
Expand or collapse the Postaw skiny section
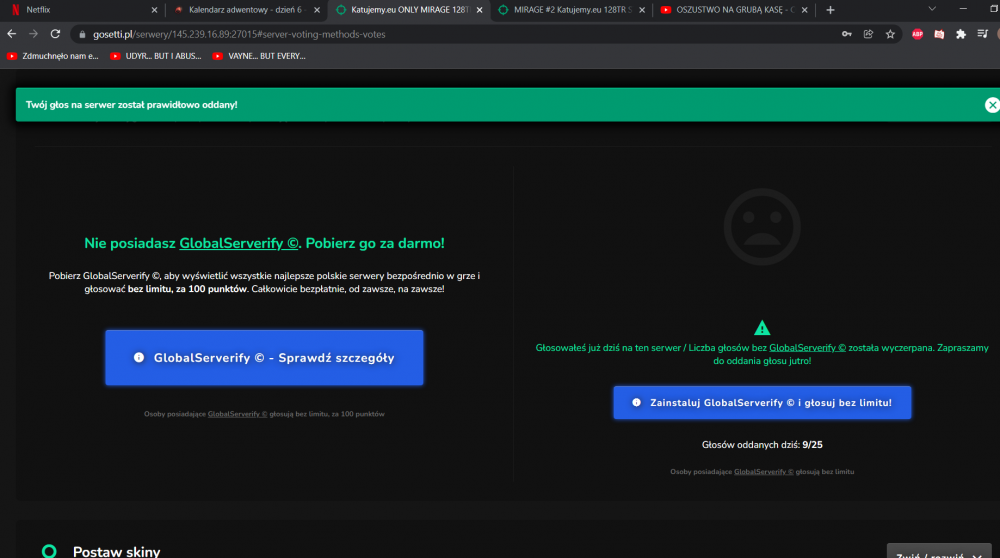coord(939,552)
